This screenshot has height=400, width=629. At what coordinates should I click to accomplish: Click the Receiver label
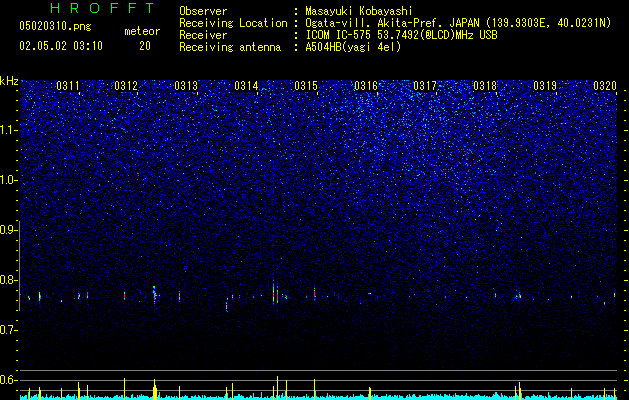coord(203,35)
